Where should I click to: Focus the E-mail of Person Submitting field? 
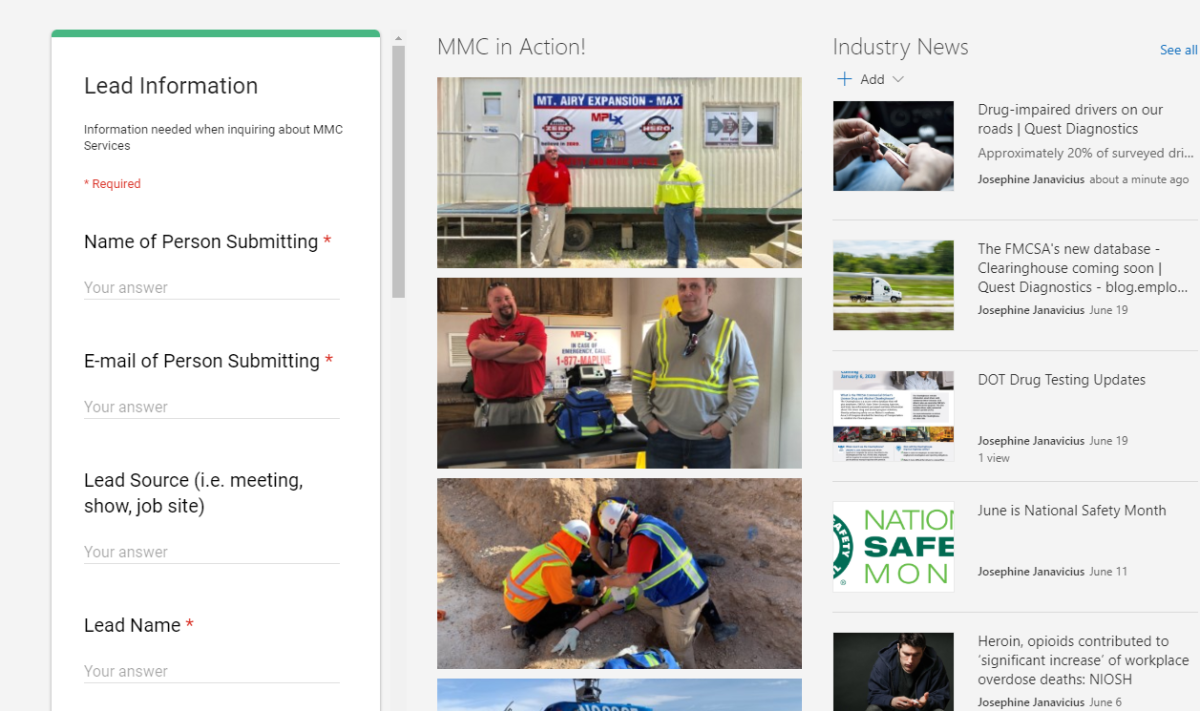tap(212, 407)
